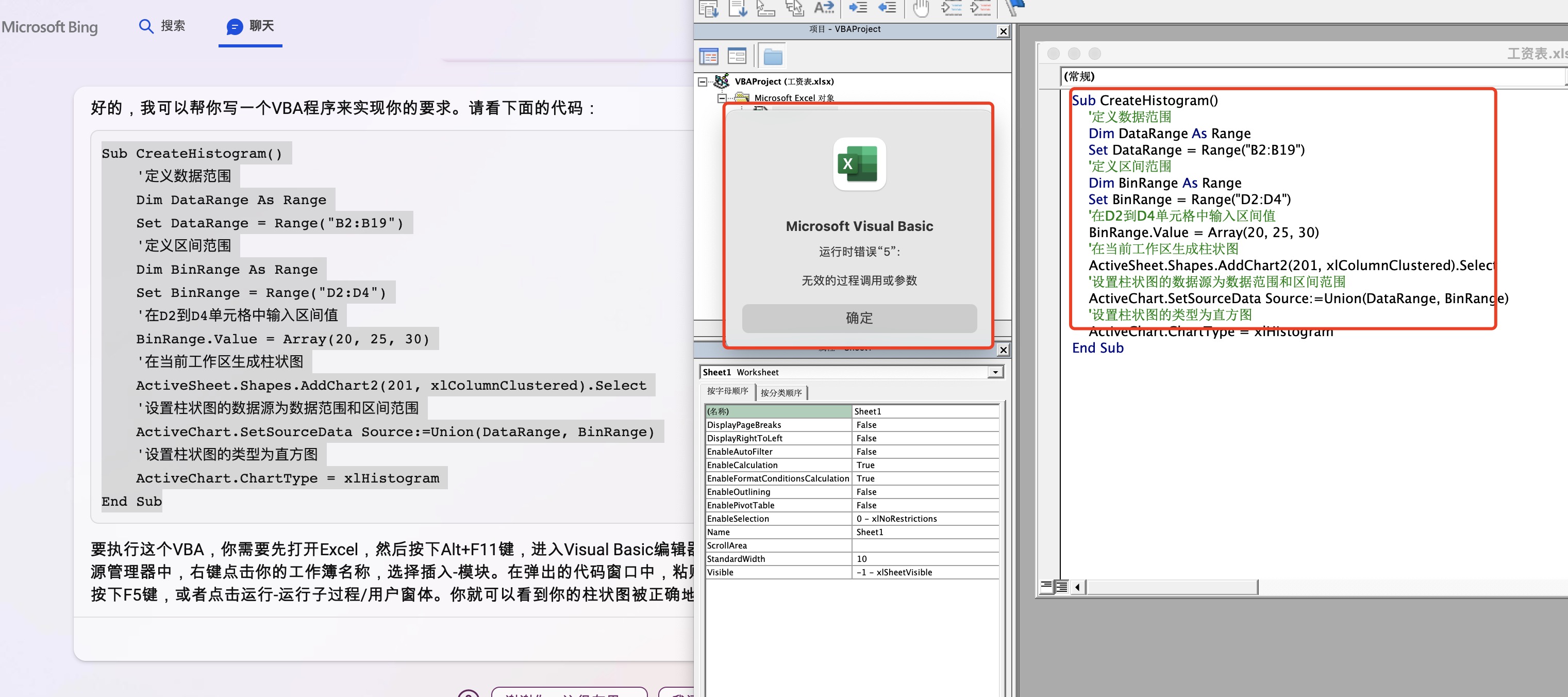Switch to procedure view in code window
This screenshot has height=697, width=1568.
tap(1046, 587)
